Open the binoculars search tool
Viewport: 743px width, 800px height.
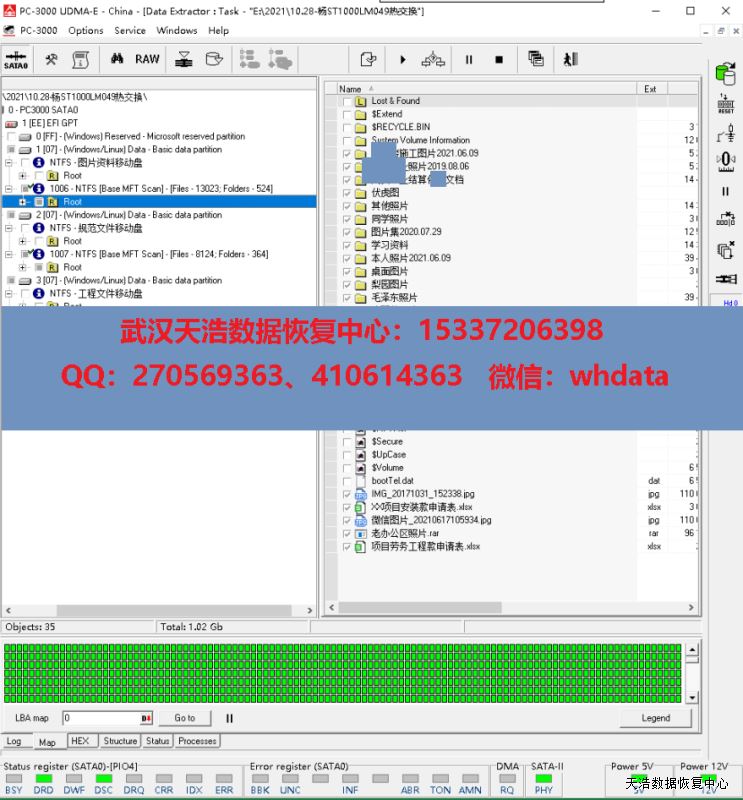point(117,59)
